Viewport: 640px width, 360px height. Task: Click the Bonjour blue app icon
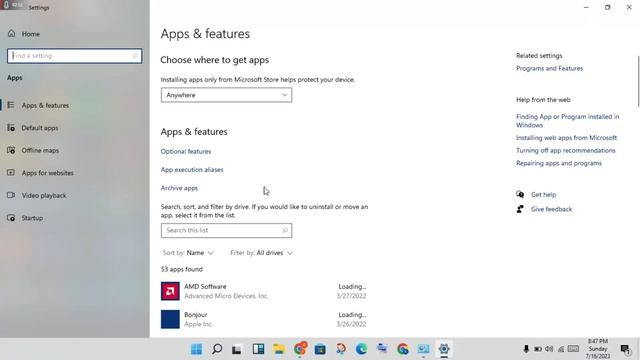[170, 320]
